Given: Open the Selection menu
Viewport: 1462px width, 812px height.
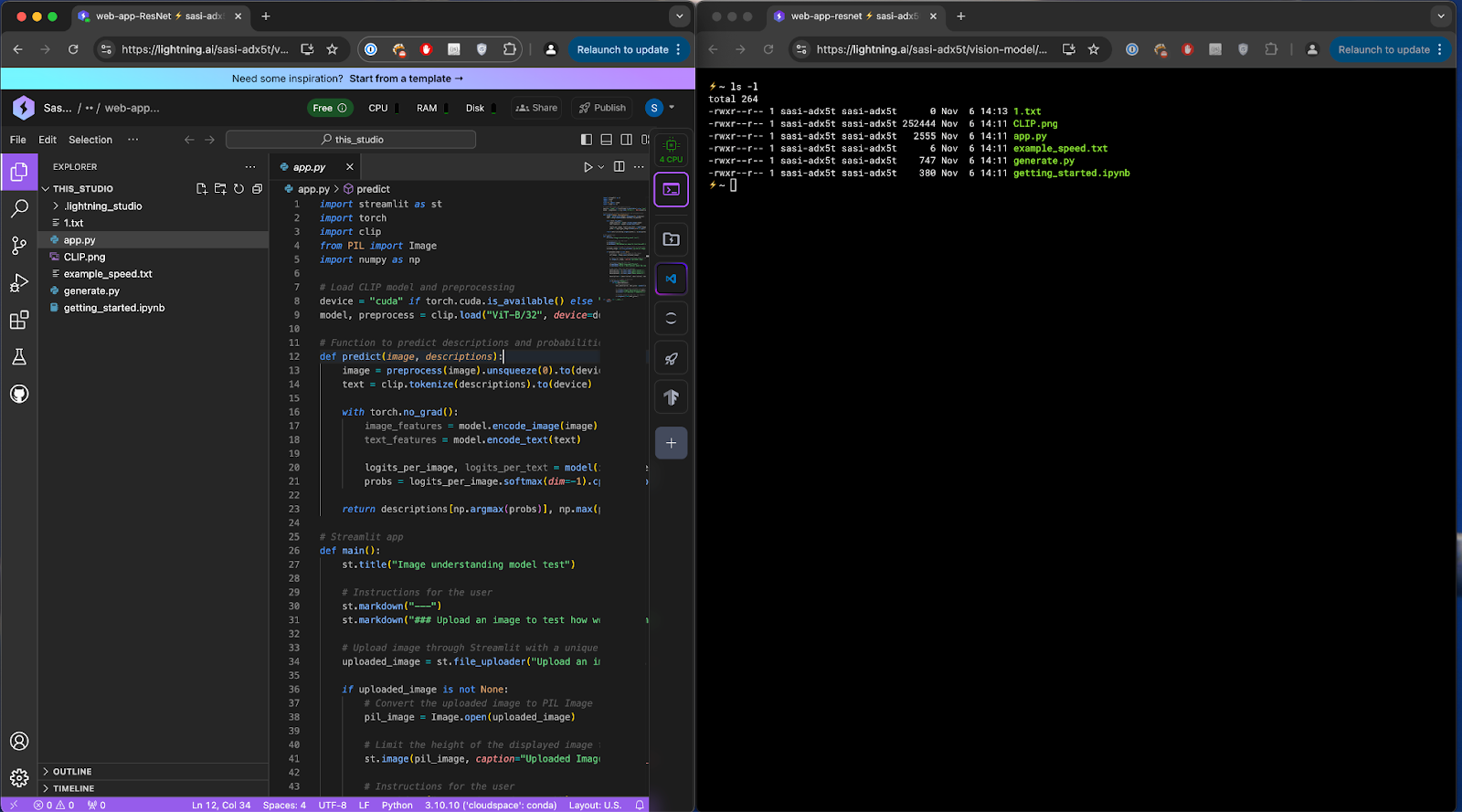Looking at the screenshot, I should point(90,140).
